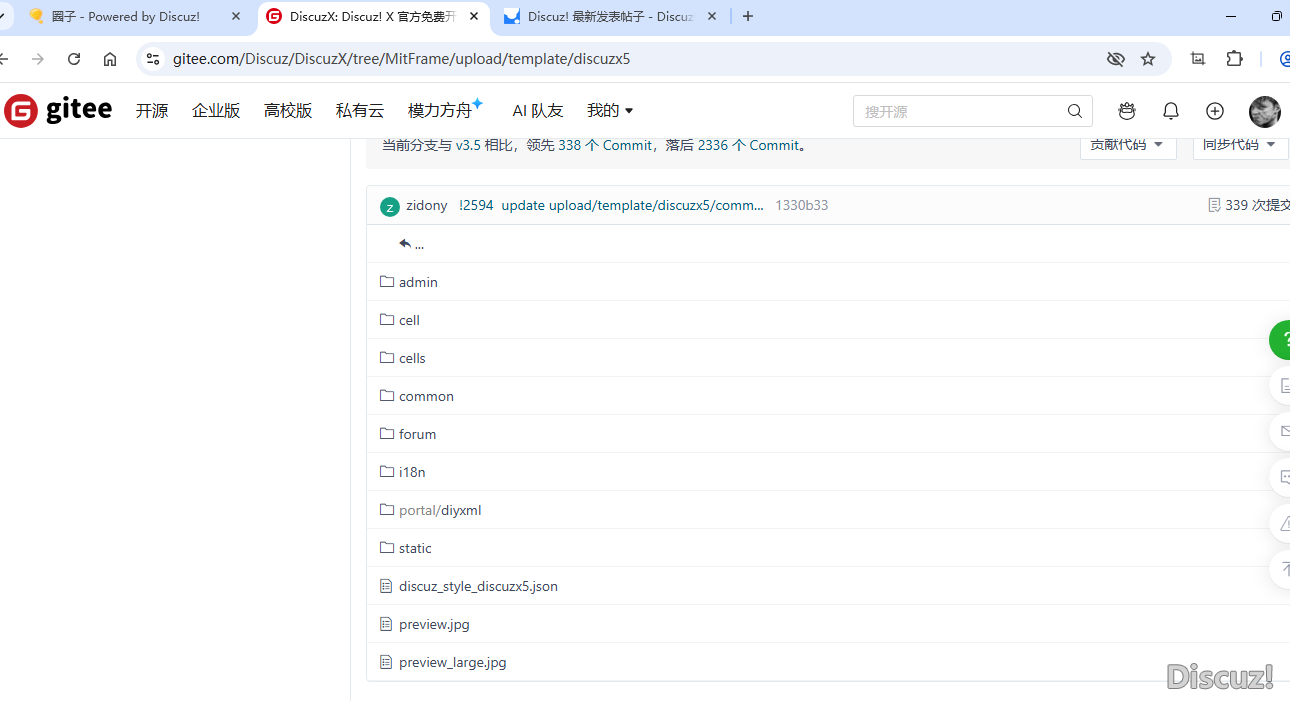1290x701 pixels.
Task: Open the browser extensions puzzle icon
Action: 1234,59
